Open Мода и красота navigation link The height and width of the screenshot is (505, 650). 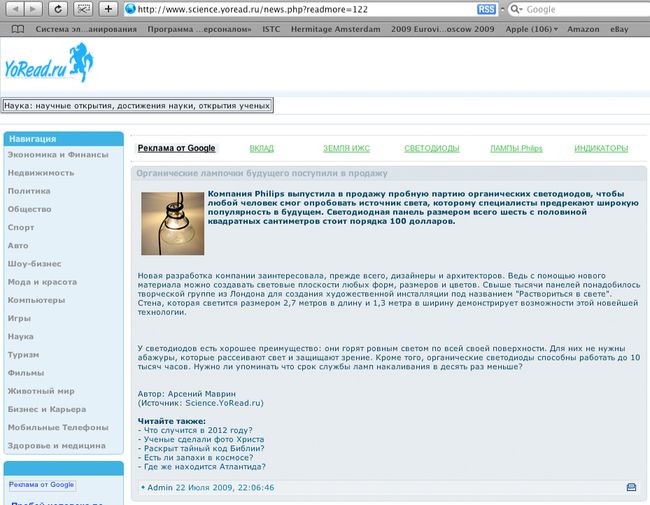[42, 282]
